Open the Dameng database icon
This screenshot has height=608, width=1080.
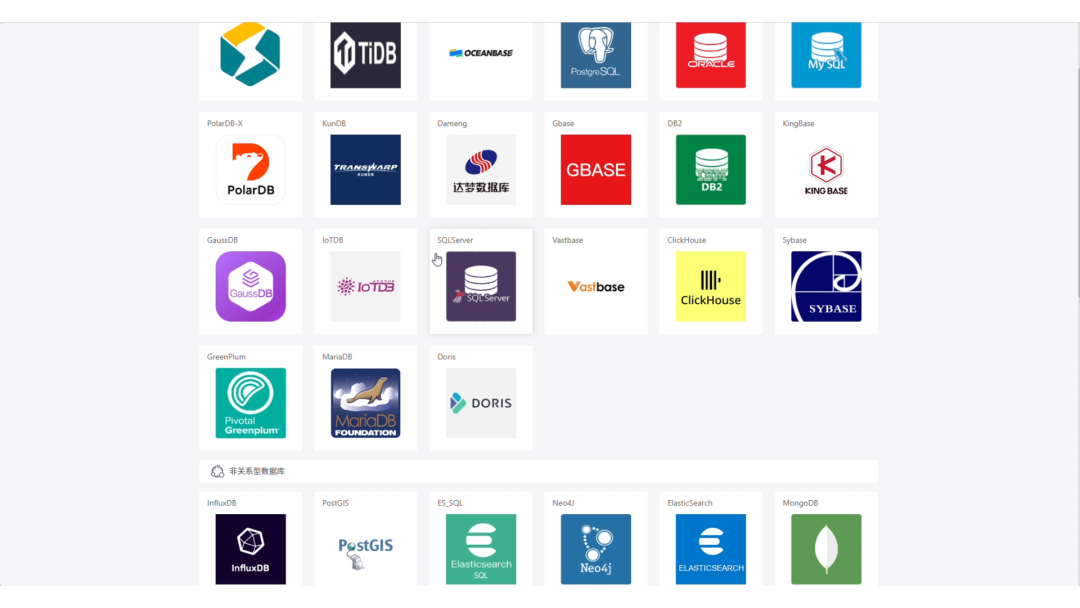pos(481,169)
